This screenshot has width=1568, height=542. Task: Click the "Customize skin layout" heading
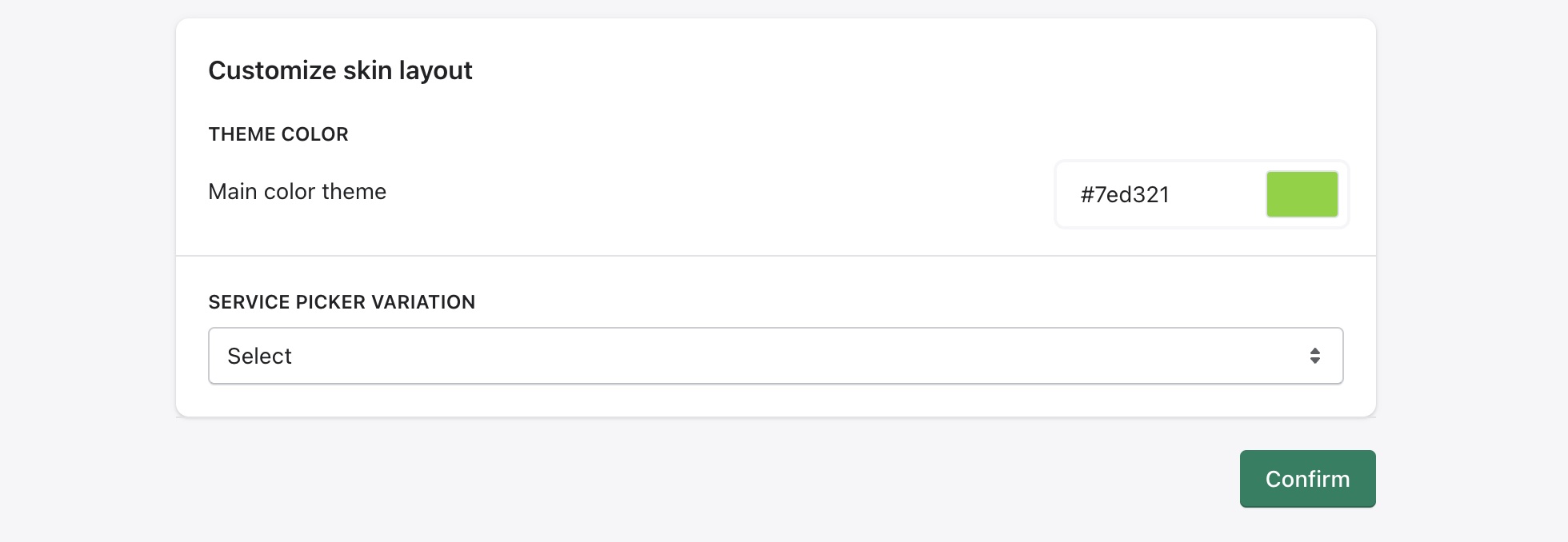pyautogui.click(x=340, y=70)
